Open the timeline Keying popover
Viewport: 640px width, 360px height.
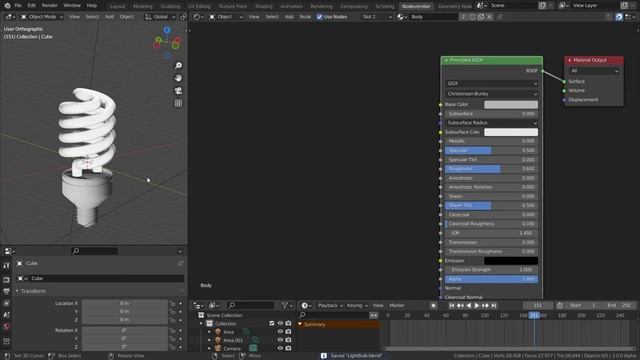point(357,305)
